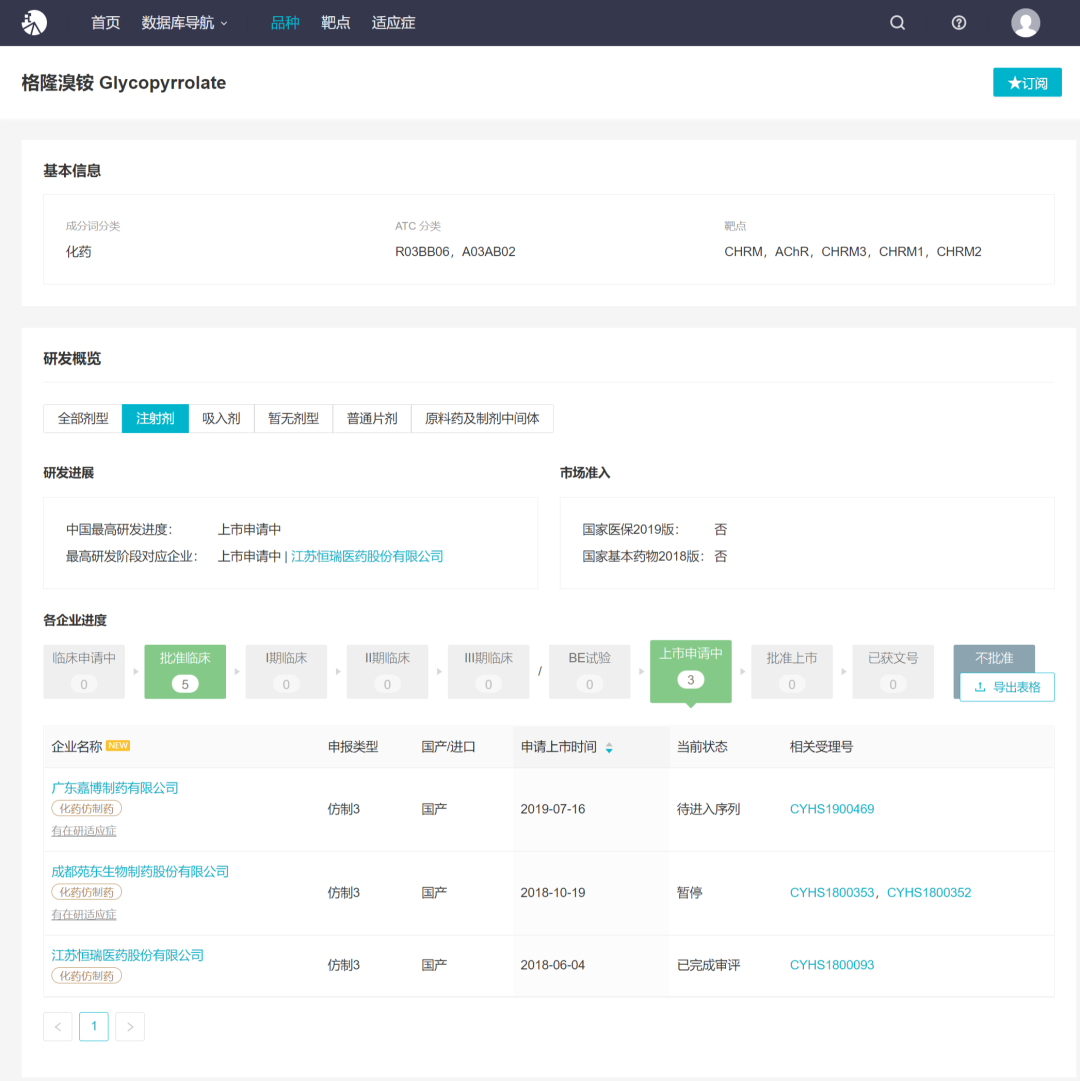The height and width of the screenshot is (1081, 1080).
Task: Open the 江苏恒瑞医药股份有限公司 link in 研发进展
Action: pyautogui.click(x=367, y=556)
